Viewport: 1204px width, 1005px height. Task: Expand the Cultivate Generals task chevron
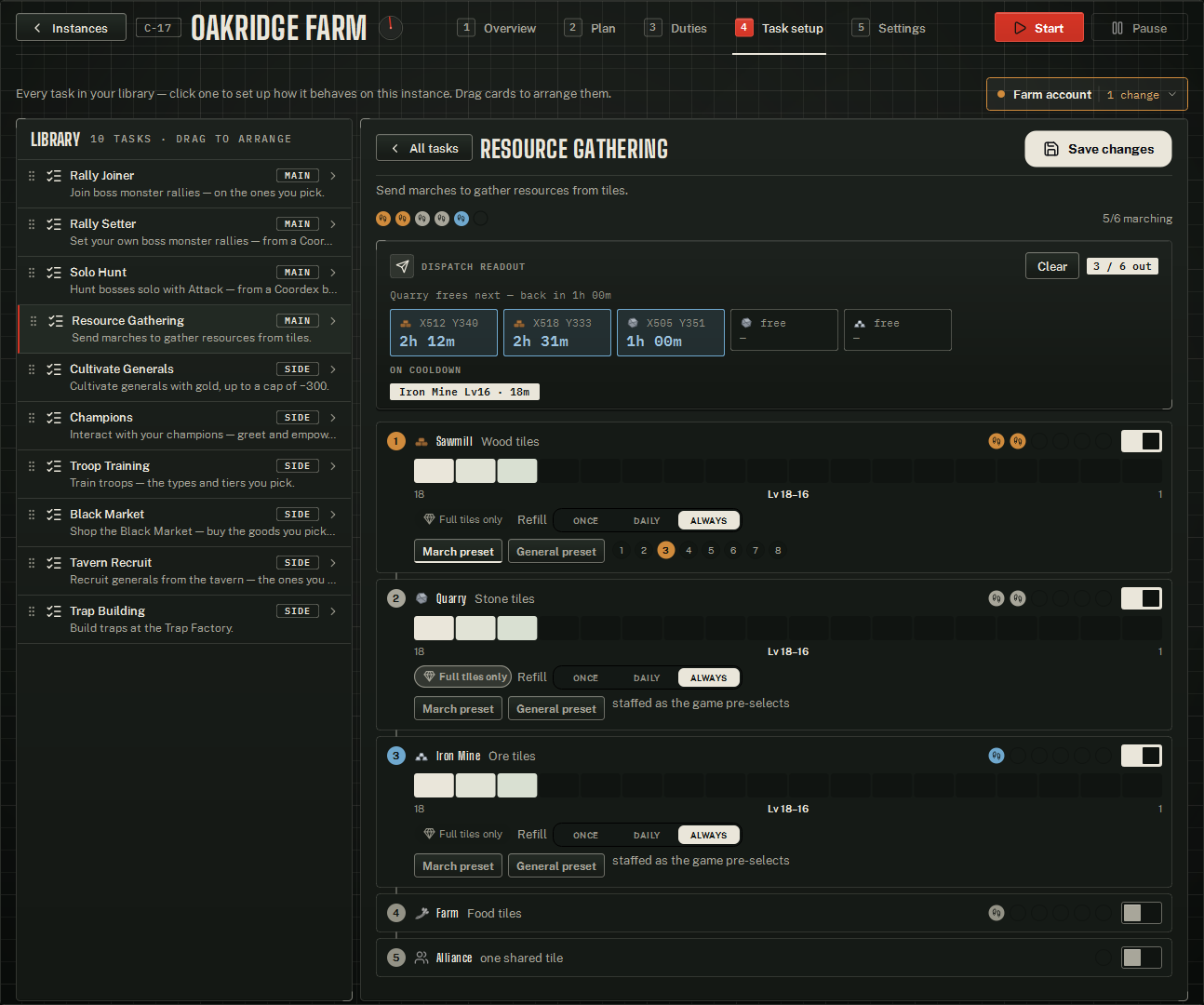pos(333,369)
